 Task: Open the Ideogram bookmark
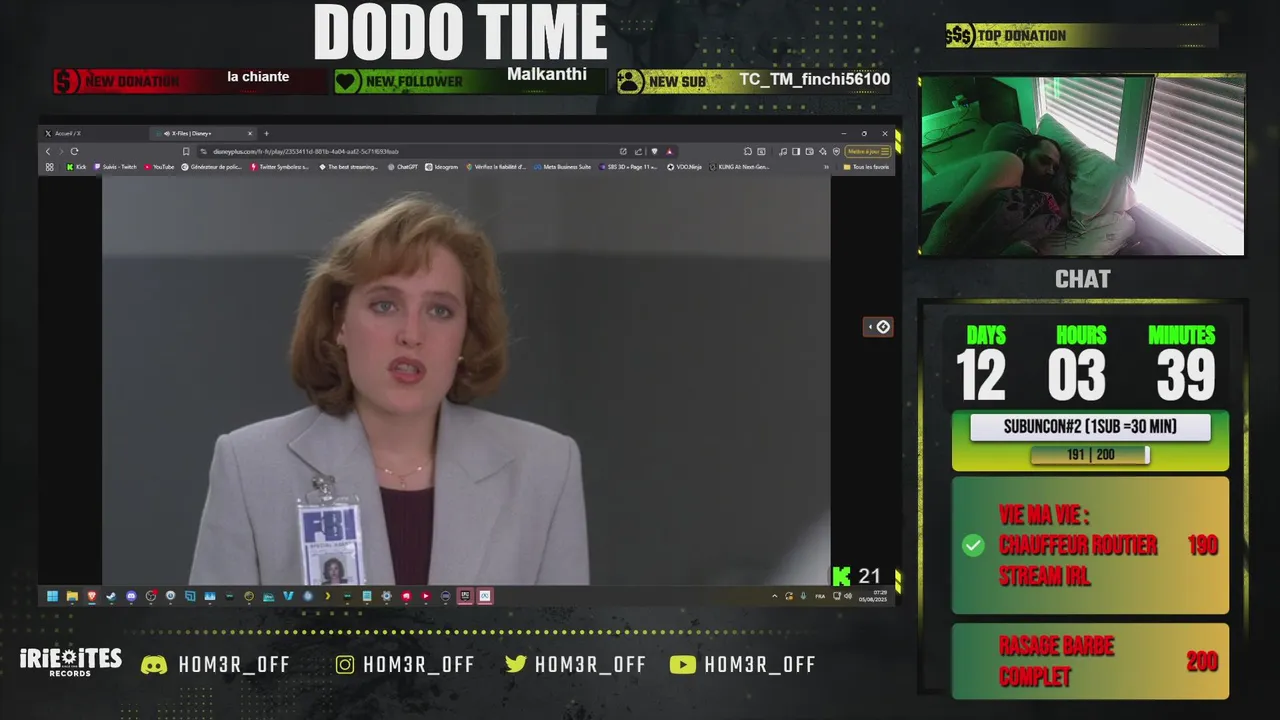[441, 167]
